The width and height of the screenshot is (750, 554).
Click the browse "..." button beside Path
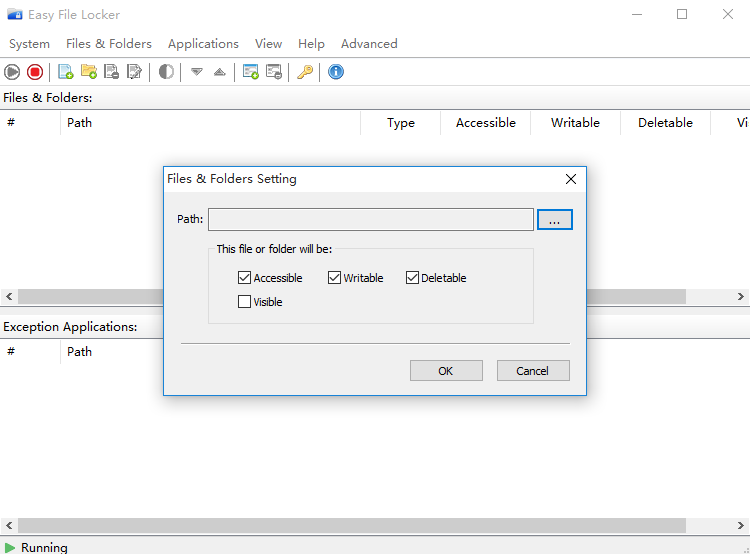[x=555, y=220]
